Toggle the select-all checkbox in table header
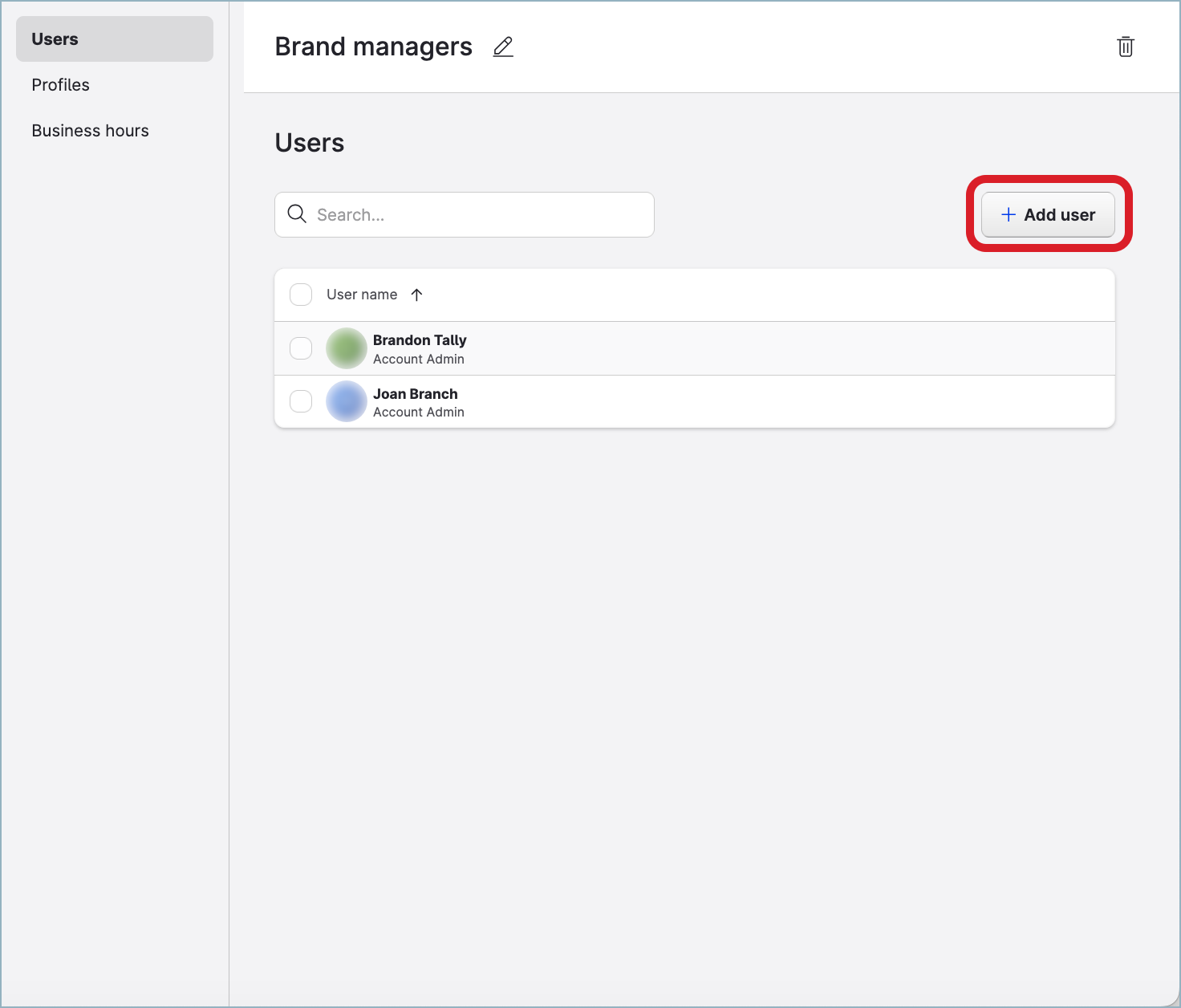Screen dimensions: 1181x1008 coord(301,295)
